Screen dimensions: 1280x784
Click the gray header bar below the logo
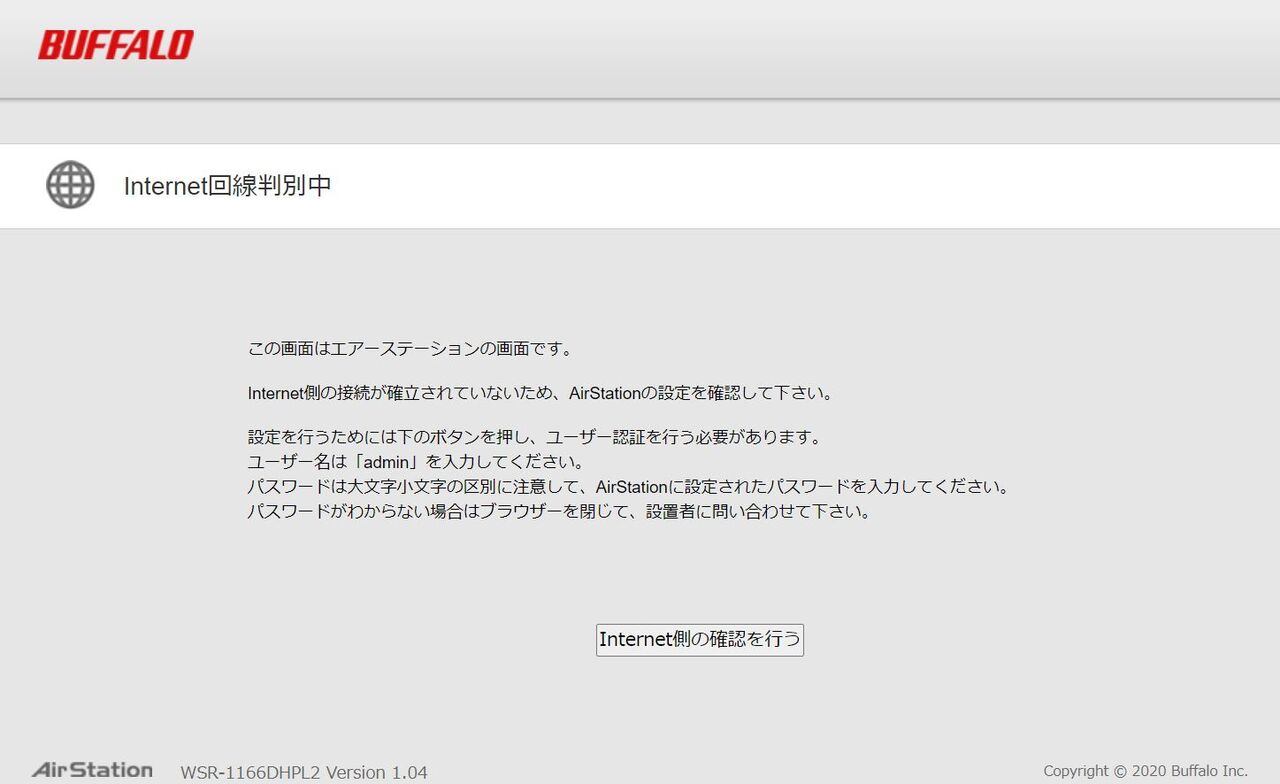[640, 120]
